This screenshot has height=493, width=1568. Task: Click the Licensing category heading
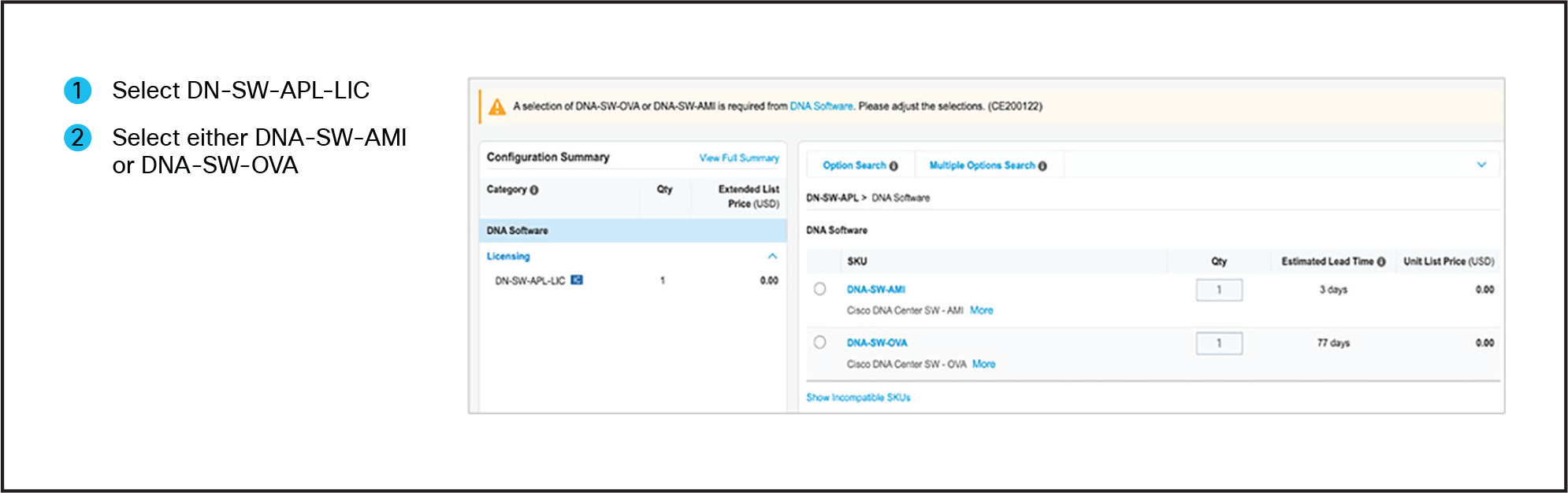click(x=508, y=257)
